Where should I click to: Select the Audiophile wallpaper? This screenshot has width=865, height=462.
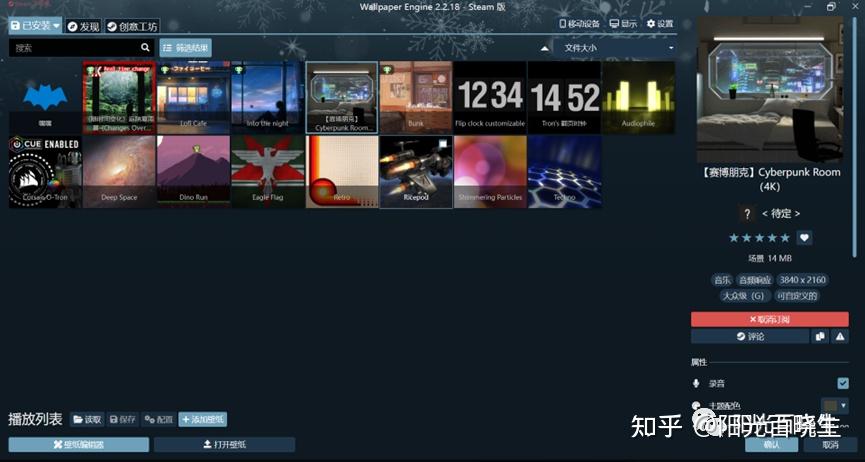tap(638, 97)
